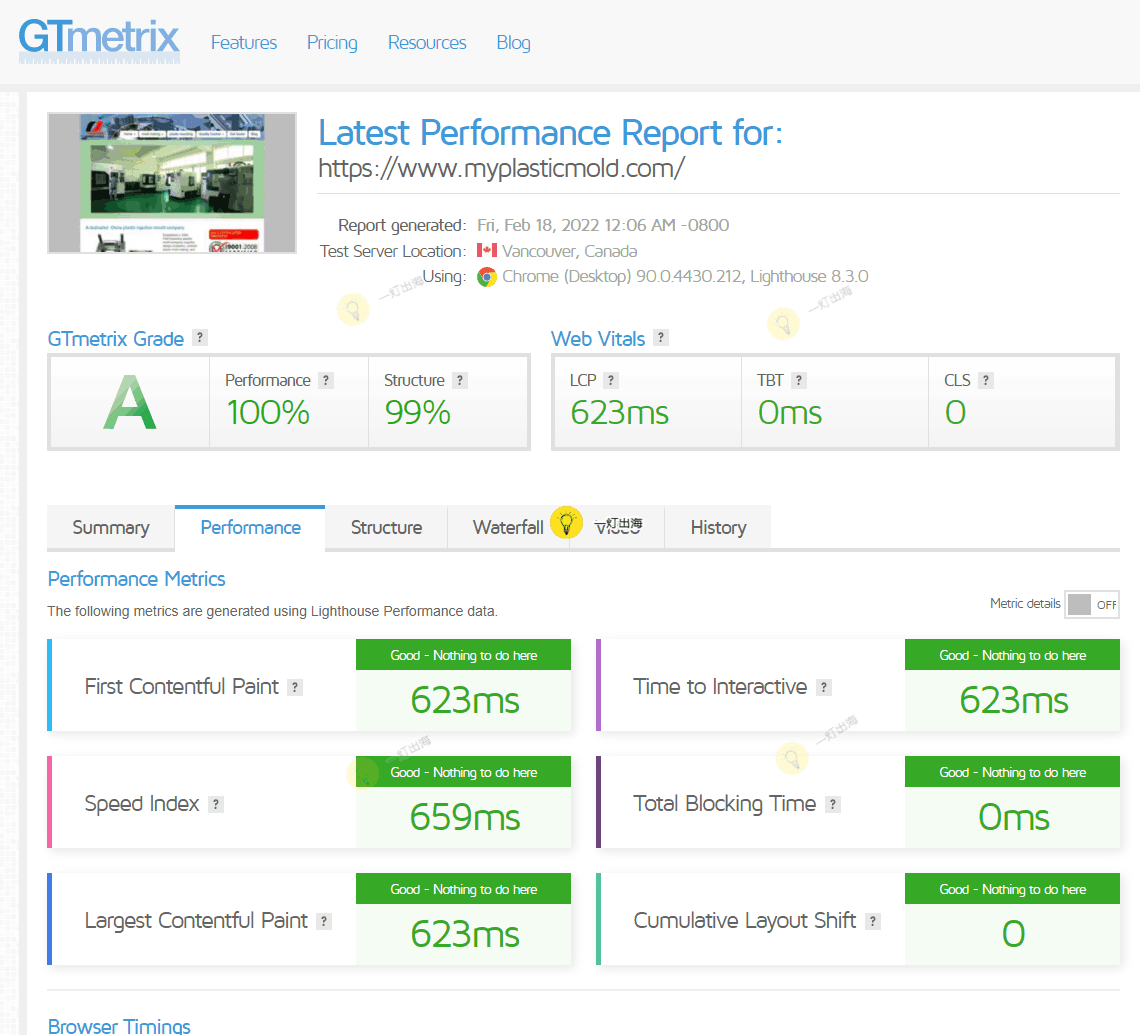Click the Vancouver, Canada location text
The width and height of the screenshot is (1140, 1035).
point(569,251)
